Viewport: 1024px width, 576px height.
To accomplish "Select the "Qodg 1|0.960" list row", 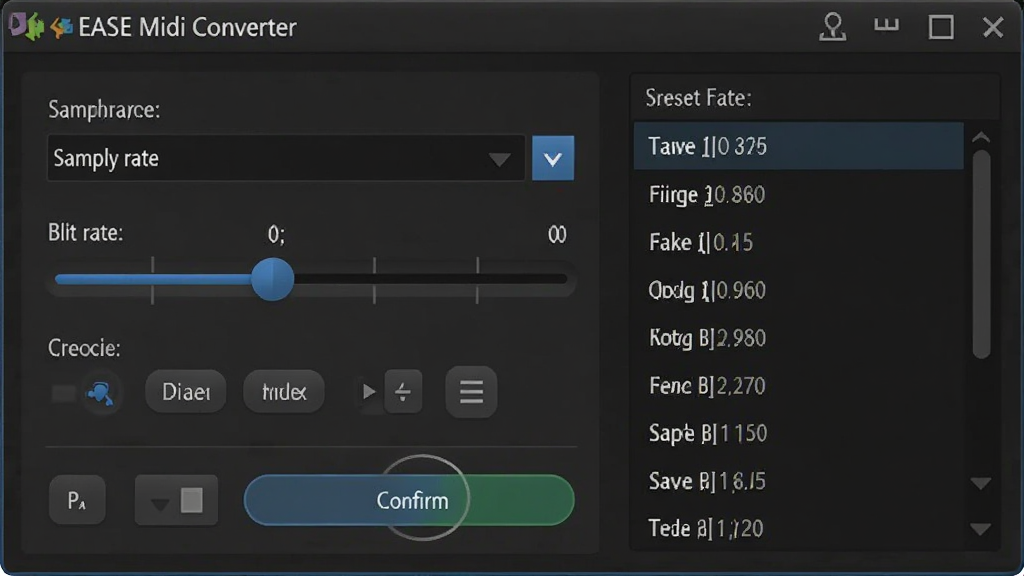I will [799, 290].
